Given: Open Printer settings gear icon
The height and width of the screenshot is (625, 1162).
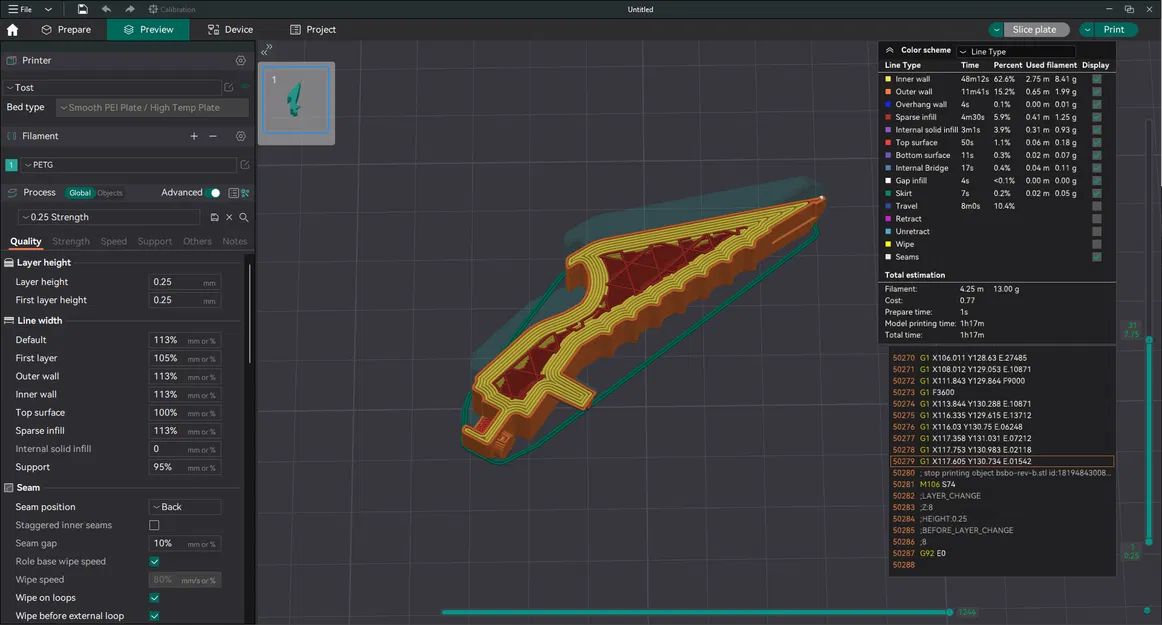Looking at the screenshot, I should pyautogui.click(x=241, y=61).
